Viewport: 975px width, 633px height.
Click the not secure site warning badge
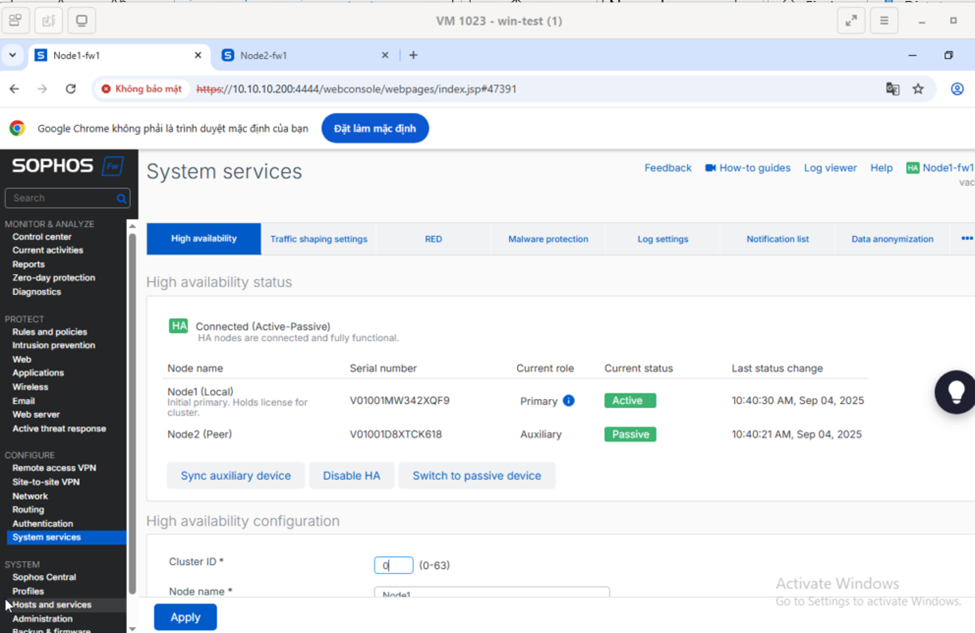click(141, 89)
